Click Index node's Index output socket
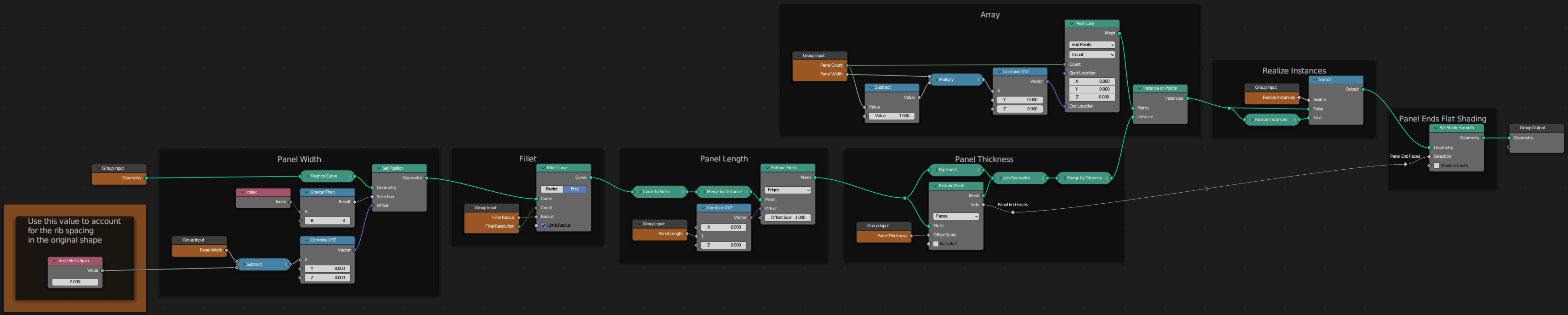The width and height of the screenshot is (1568, 315). coord(290,202)
